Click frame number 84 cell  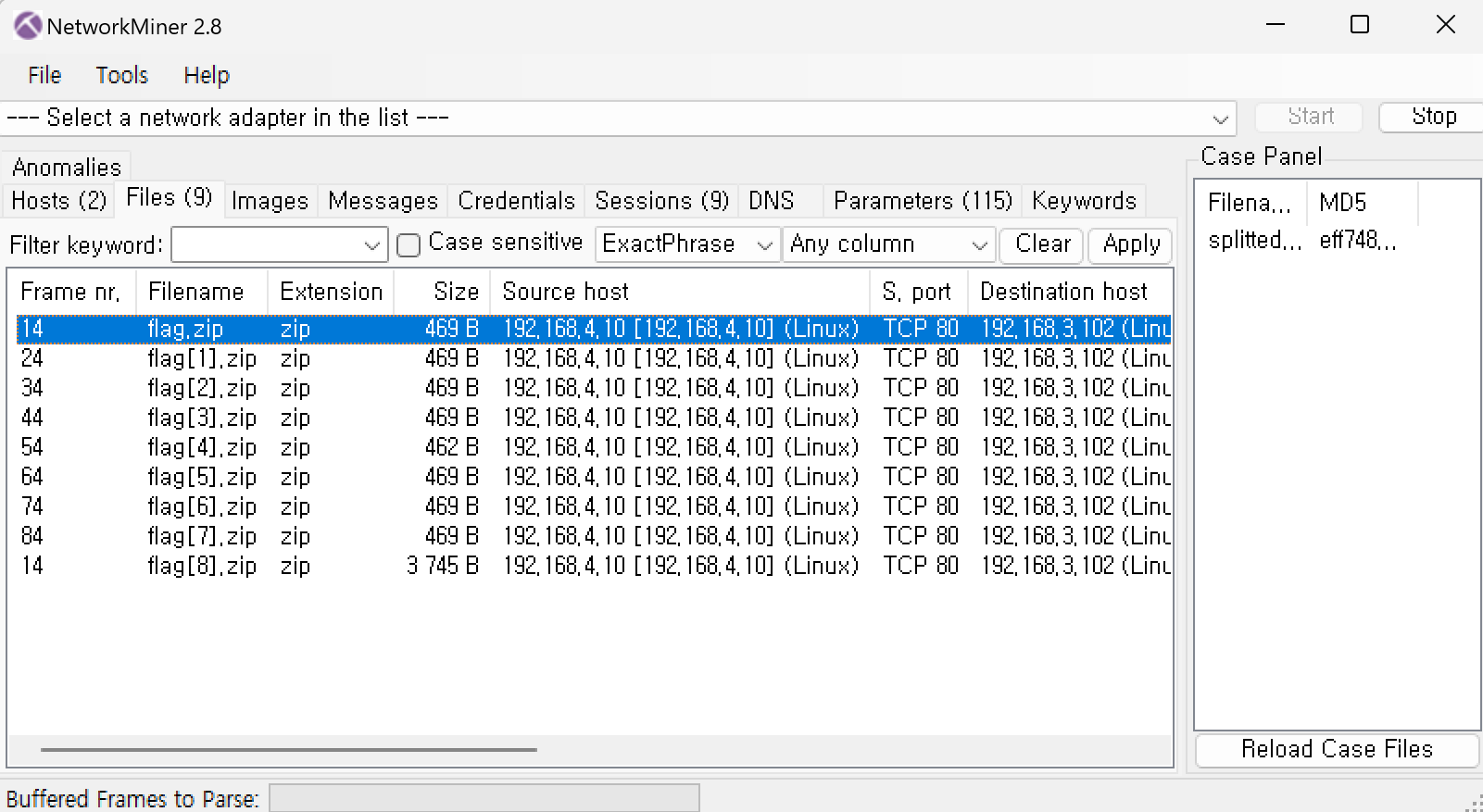32,536
